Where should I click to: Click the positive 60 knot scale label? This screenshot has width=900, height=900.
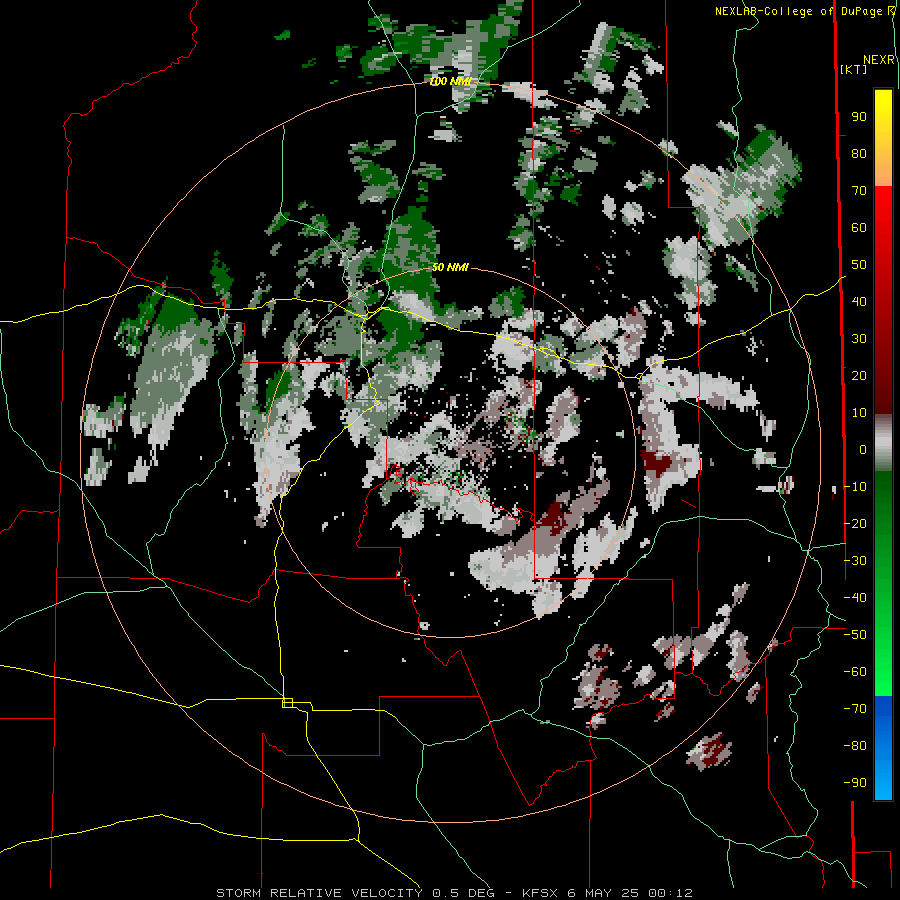[x=859, y=227]
